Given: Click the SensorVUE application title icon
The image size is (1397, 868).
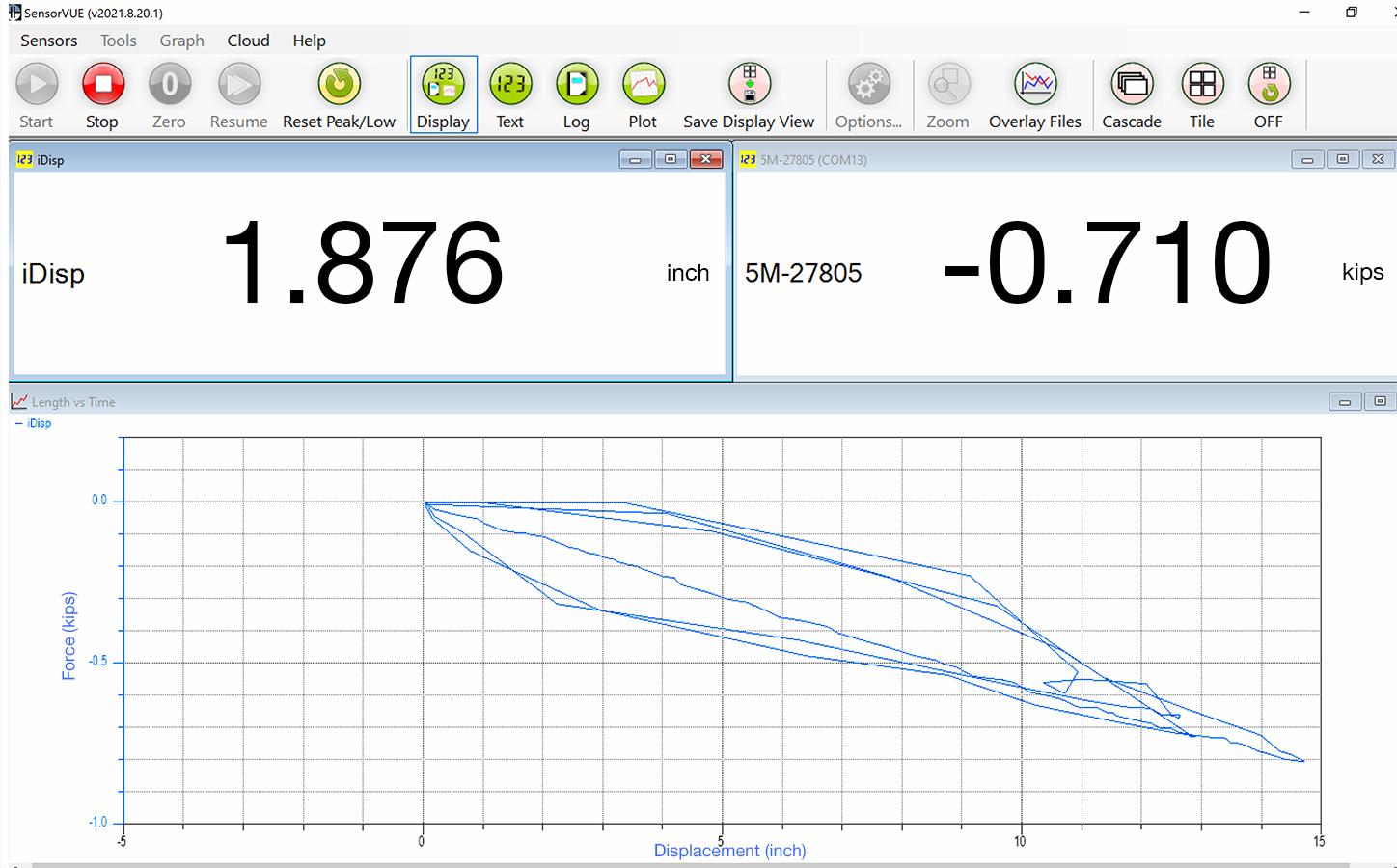Looking at the screenshot, I should point(14,13).
